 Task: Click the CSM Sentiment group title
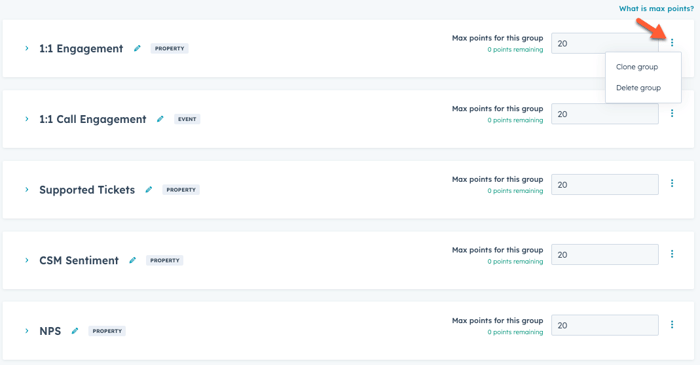79,260
